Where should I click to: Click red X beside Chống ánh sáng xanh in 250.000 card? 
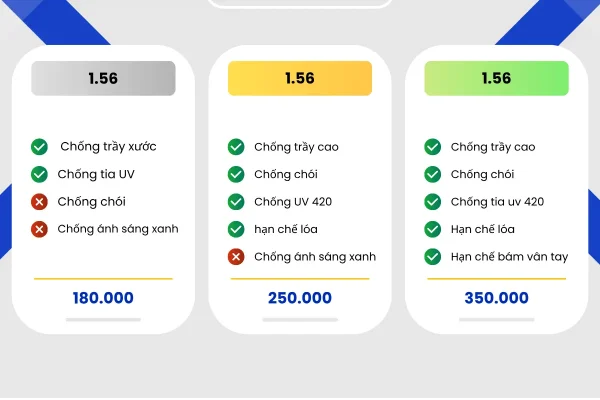[x=236, y=257]
